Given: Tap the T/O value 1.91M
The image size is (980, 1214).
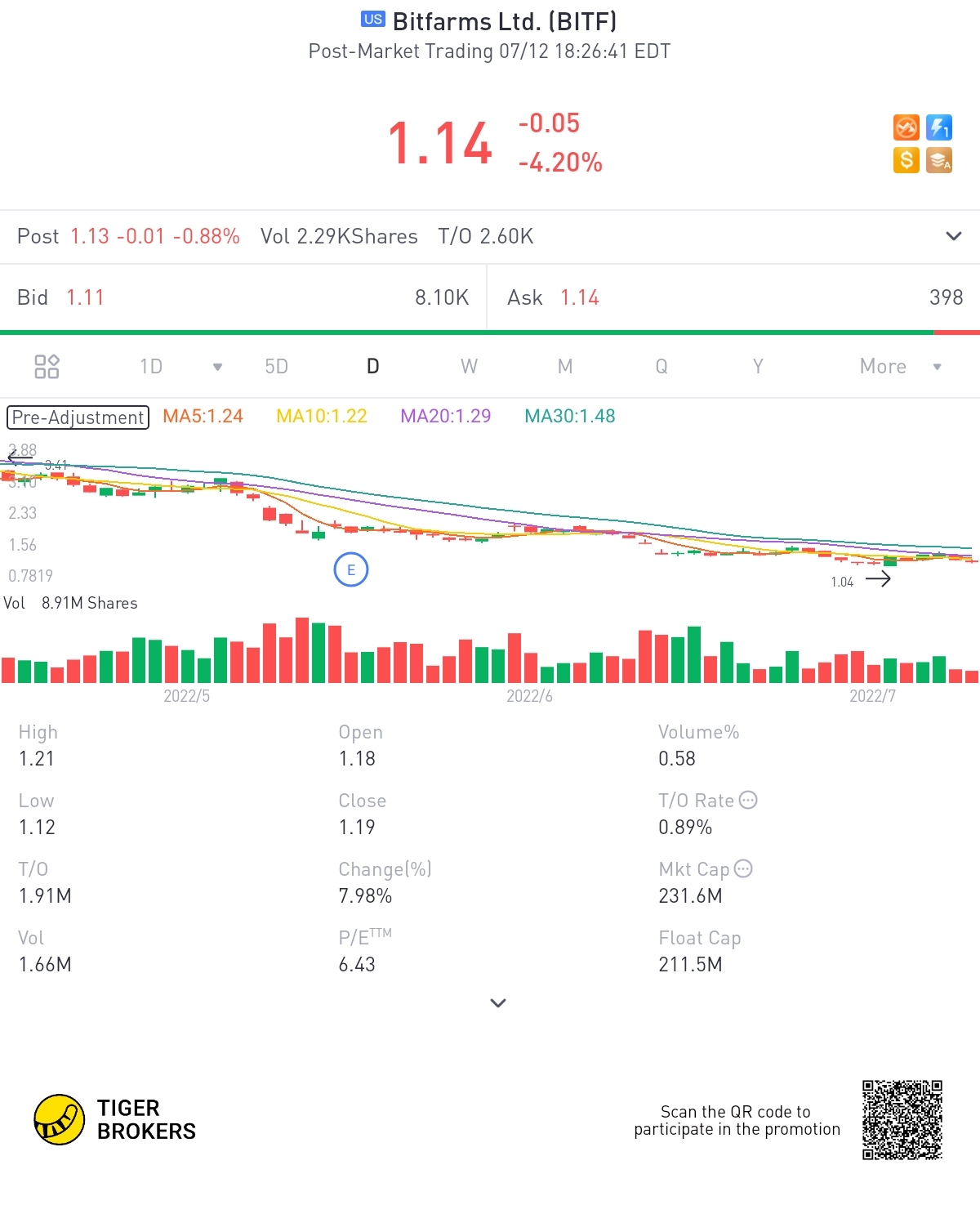Looking at the screenshot, I should tap(45, 895).
